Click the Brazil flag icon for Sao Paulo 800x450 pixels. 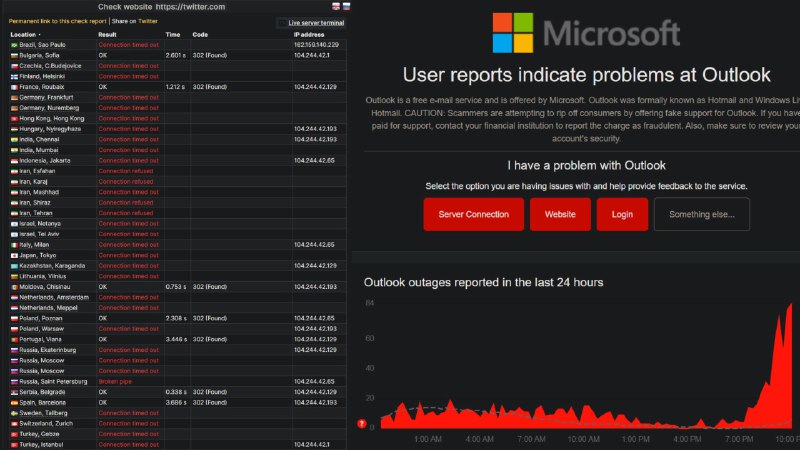[14, 45]
